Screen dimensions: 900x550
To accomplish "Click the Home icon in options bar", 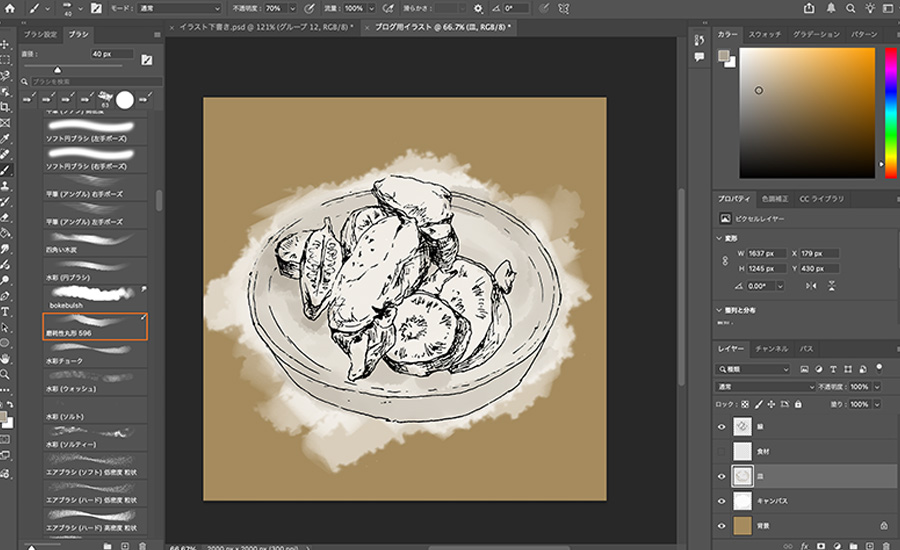I will click(7, 8).
